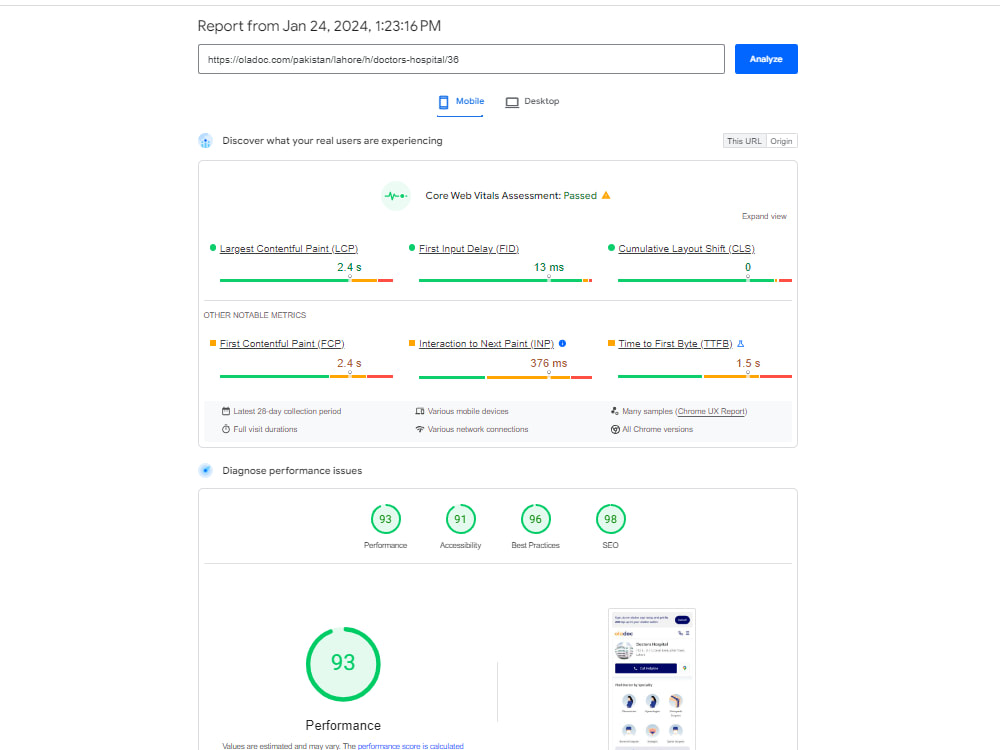This screenshot has width=1000, height=750.
Task: Click the mobile phone icon
Action: pyautogui.click(x=443, y=102)
